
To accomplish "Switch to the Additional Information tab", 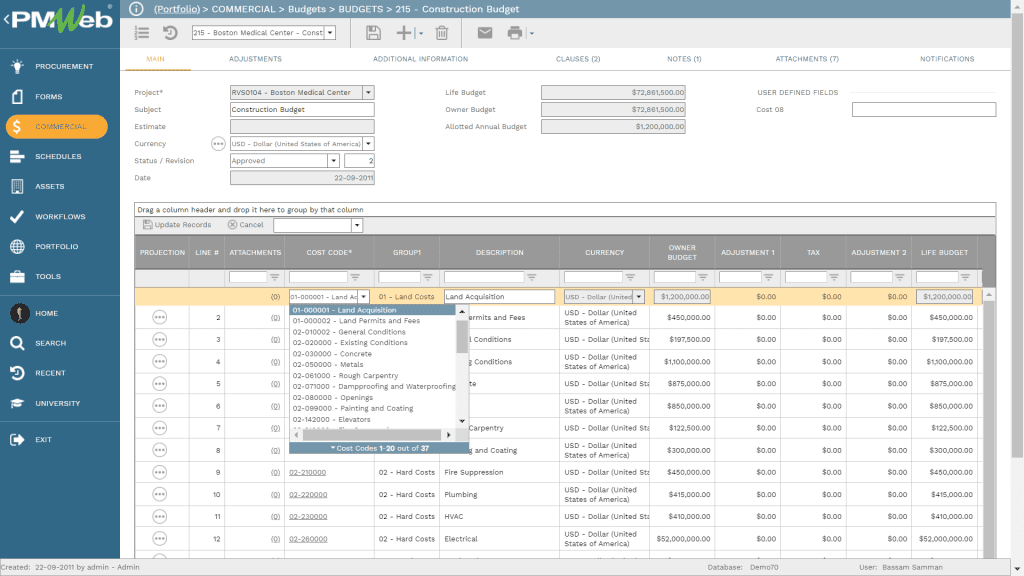I will [x=421, y=59].
